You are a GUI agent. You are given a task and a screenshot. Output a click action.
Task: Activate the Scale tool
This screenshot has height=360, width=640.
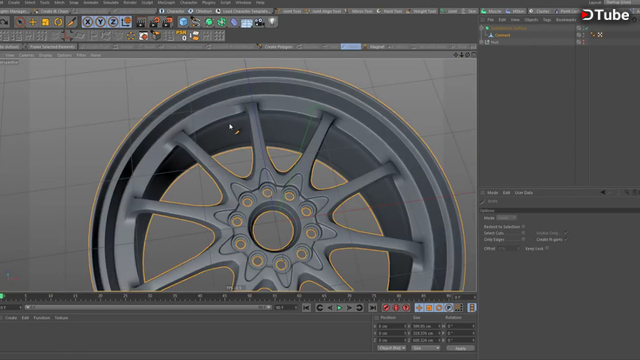[x=45, y=22]
